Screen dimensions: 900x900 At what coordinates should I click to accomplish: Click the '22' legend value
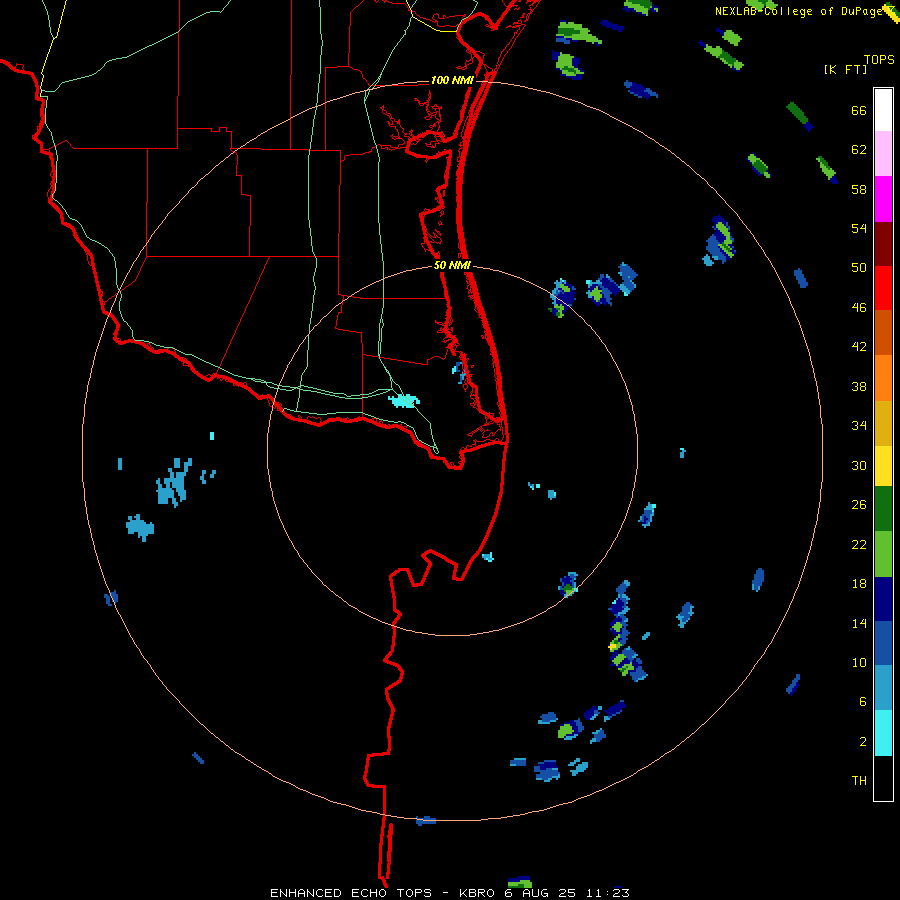pos(859,545)
